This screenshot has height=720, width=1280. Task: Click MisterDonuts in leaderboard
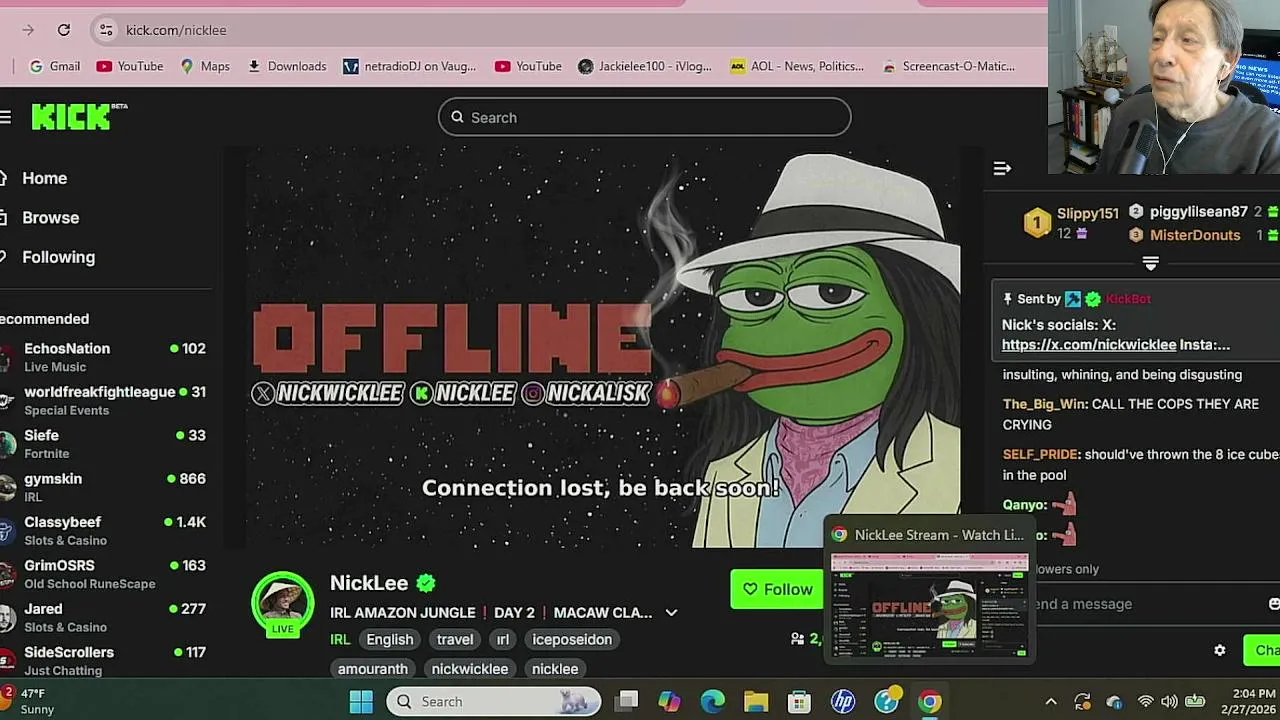point(1195,235)
